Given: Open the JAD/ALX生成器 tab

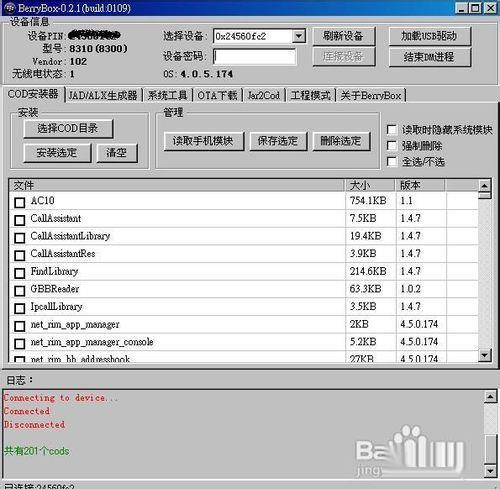Looking at the screenshot, I should pyautogui.click(x=103, y=96).
